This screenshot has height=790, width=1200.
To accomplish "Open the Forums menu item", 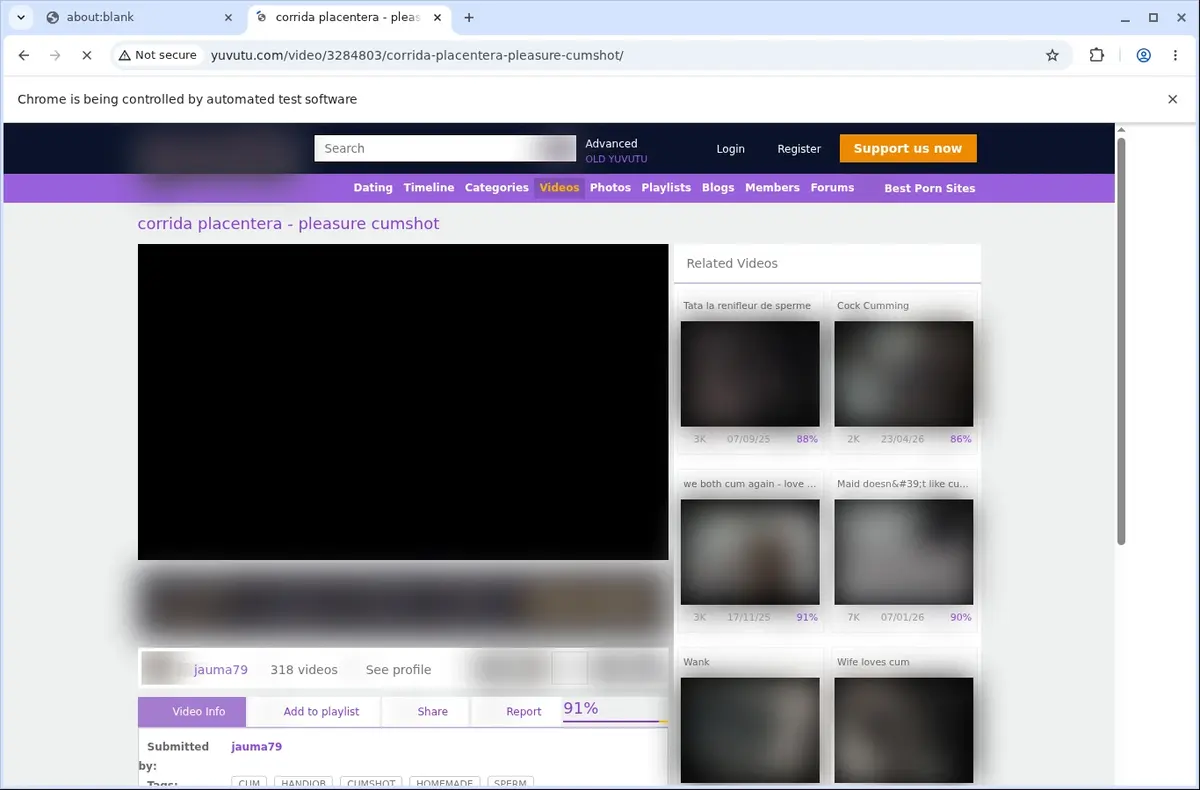I will (x=832, y=188).
